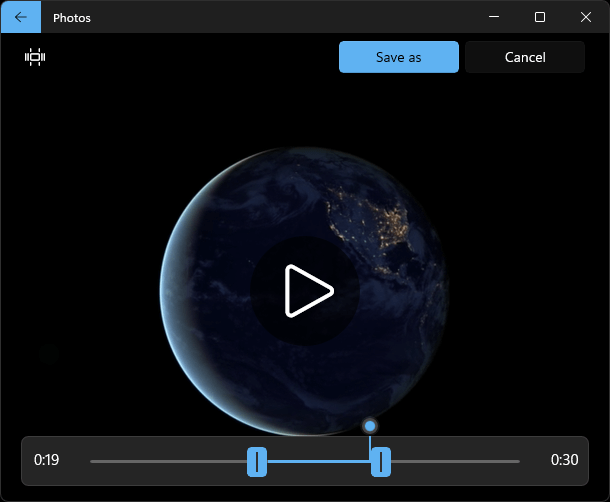This screenshot has width=610, height=502.
Task: Select the round blue playhead marker
Action: [370, 426]
